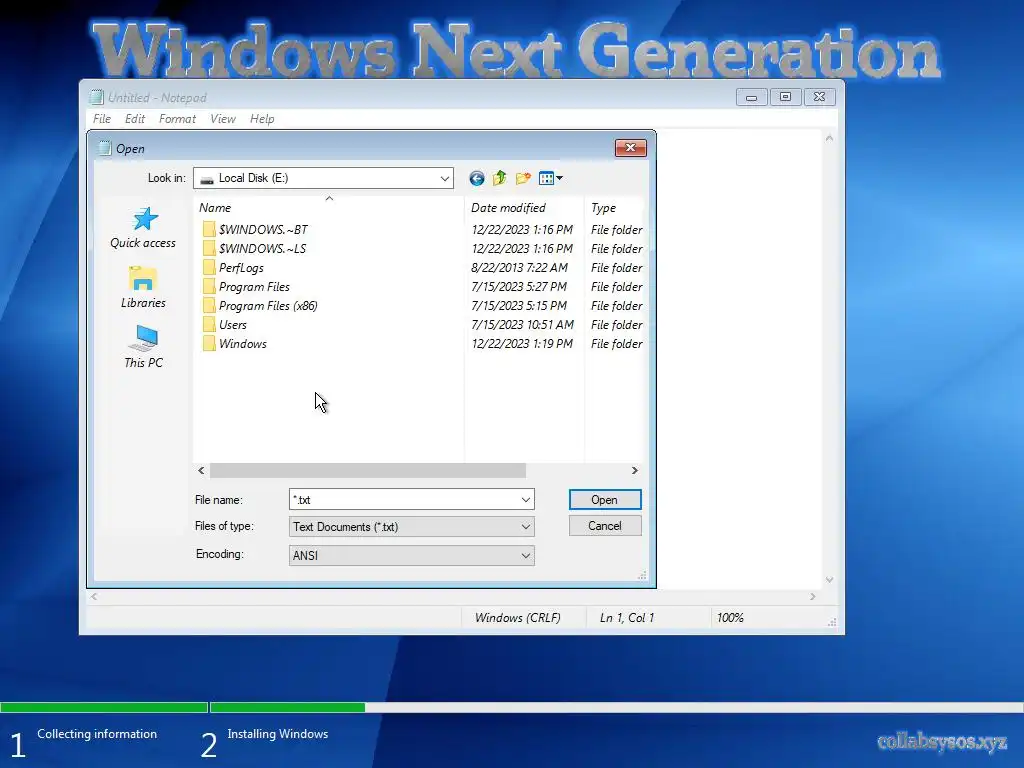Open Quick access location
1024x768 pixels.
[x=143, y=229]
